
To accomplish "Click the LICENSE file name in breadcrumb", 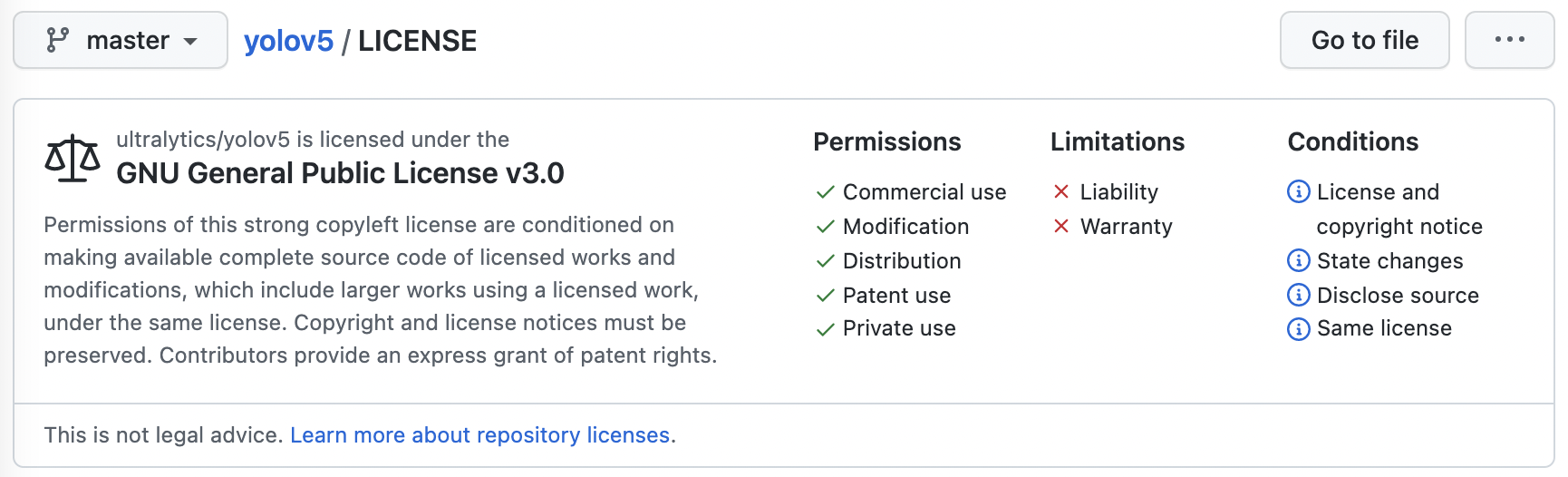I will pyautogui.click(x=417, y=41).
